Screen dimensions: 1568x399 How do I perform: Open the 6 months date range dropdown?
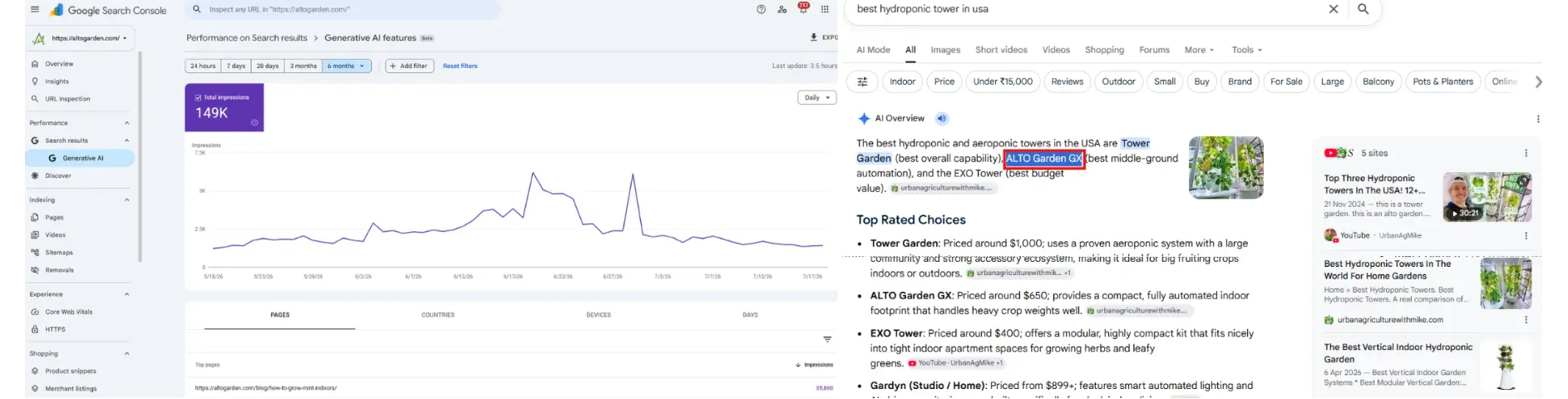347,66
